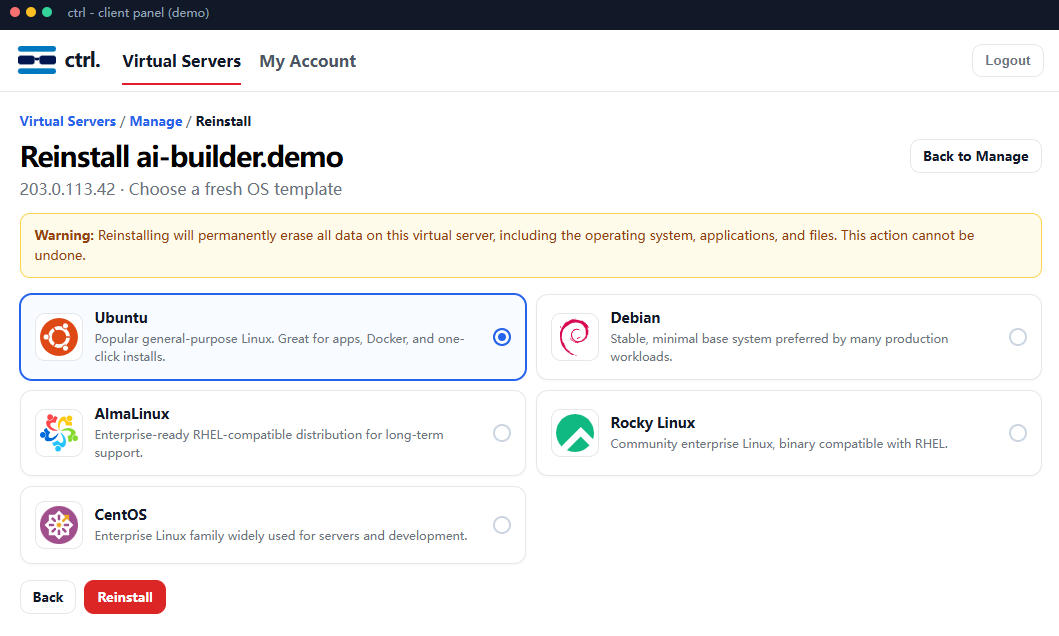Click the Ubuntu logo icon

[x=59, y=337]
